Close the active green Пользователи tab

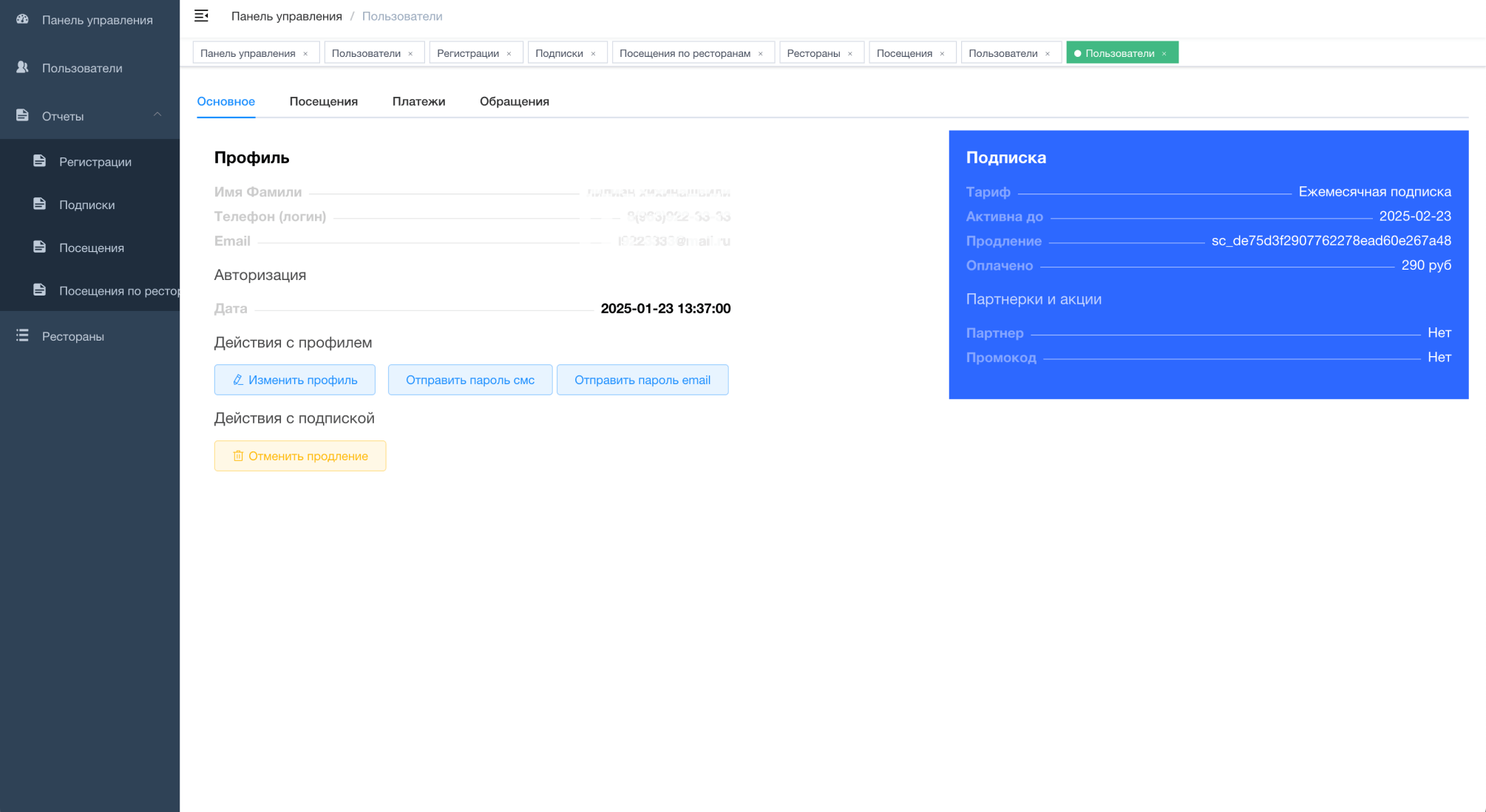1164,53
